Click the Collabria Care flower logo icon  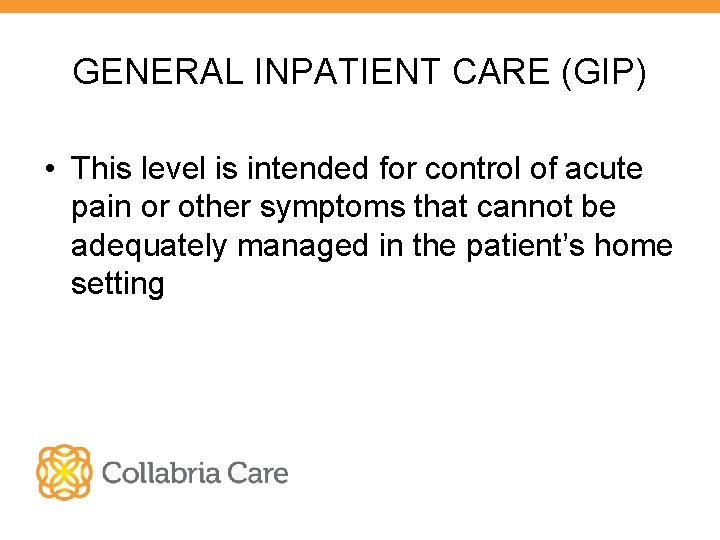tap(64, 472)
